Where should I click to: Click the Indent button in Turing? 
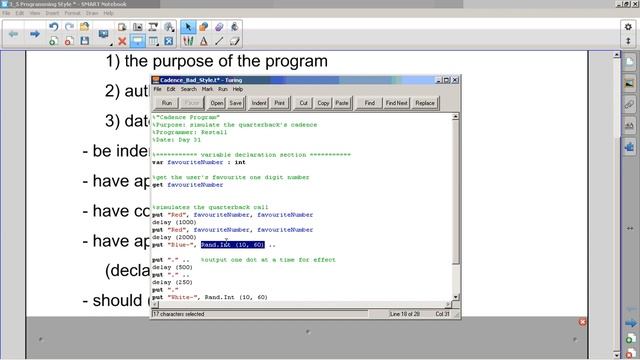pyautogui.click(x=259, y=103)
